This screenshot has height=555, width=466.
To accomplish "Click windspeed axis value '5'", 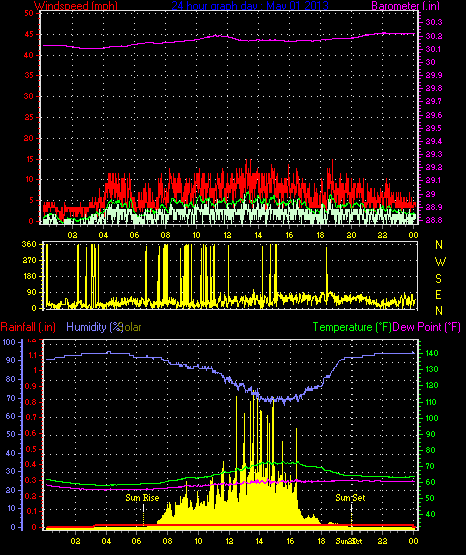I will click(31, 200).
